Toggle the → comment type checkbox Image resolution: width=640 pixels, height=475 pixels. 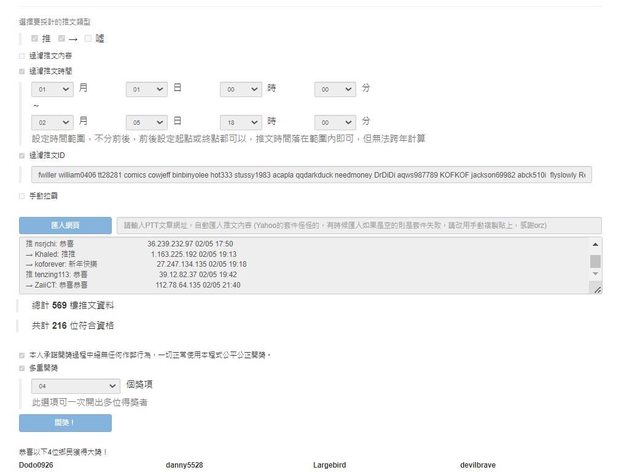[62, 38]
